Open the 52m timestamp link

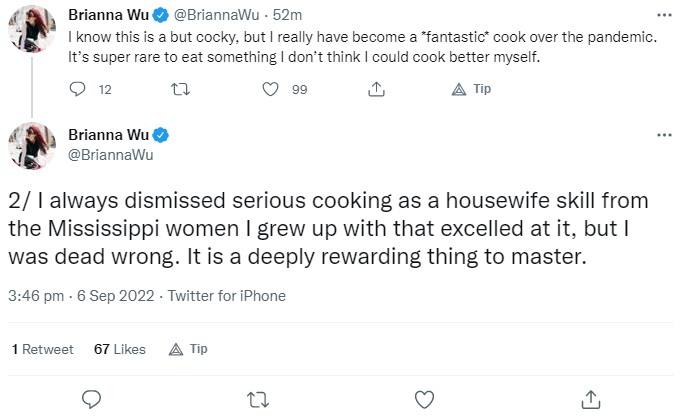point(287,15)
